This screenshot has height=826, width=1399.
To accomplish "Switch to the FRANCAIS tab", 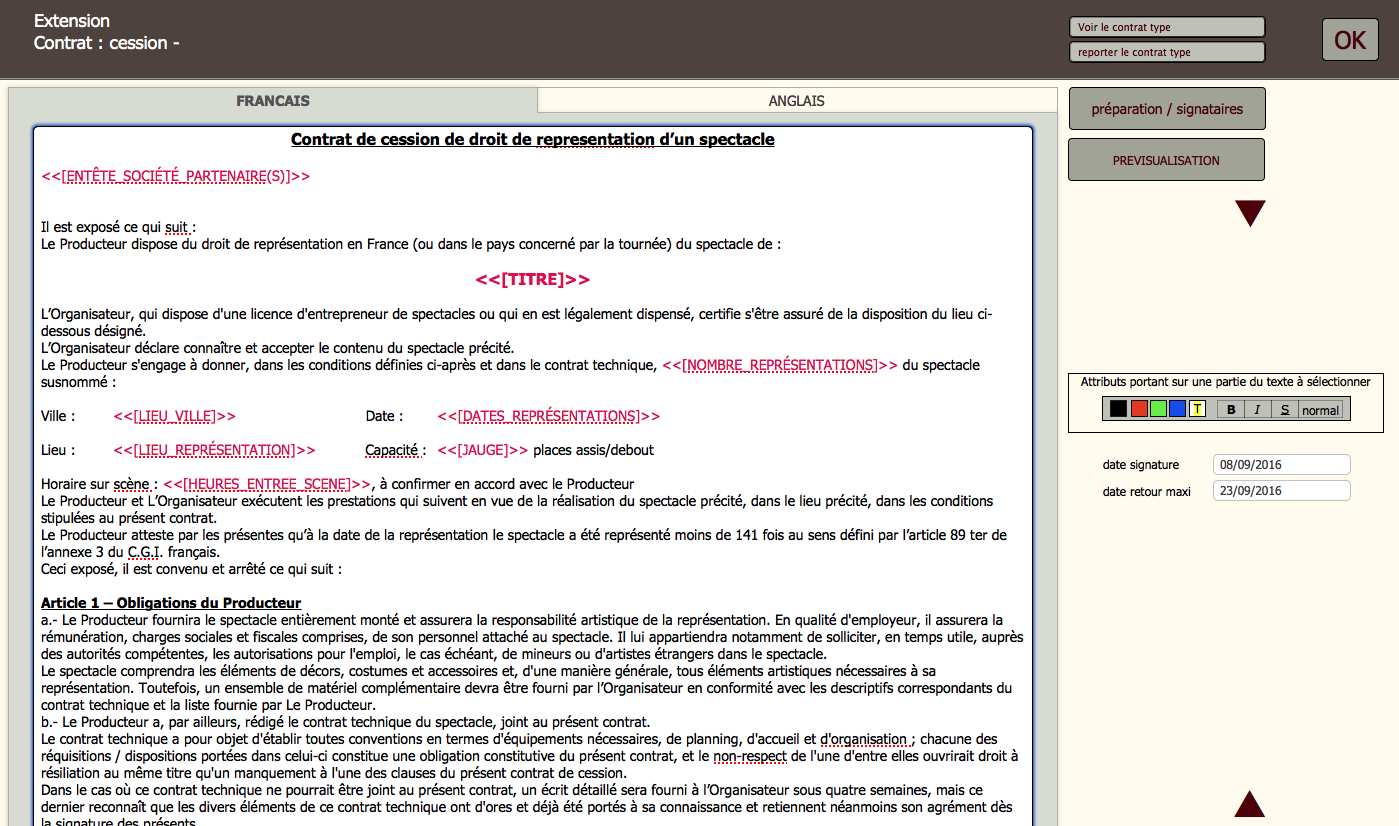I will 273,100.
